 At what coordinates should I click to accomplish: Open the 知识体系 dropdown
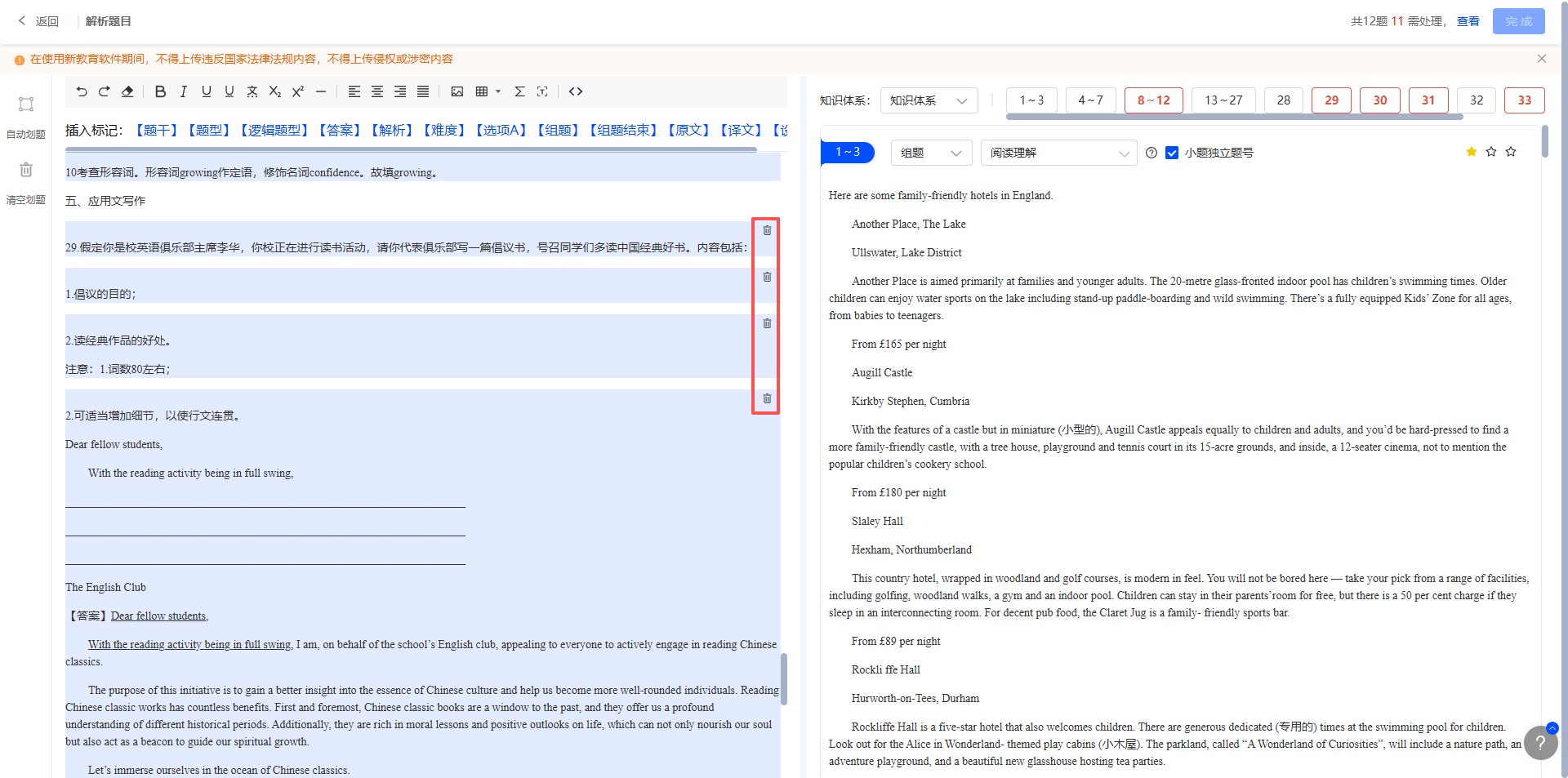pyautogui.click(x=930, y=100)
